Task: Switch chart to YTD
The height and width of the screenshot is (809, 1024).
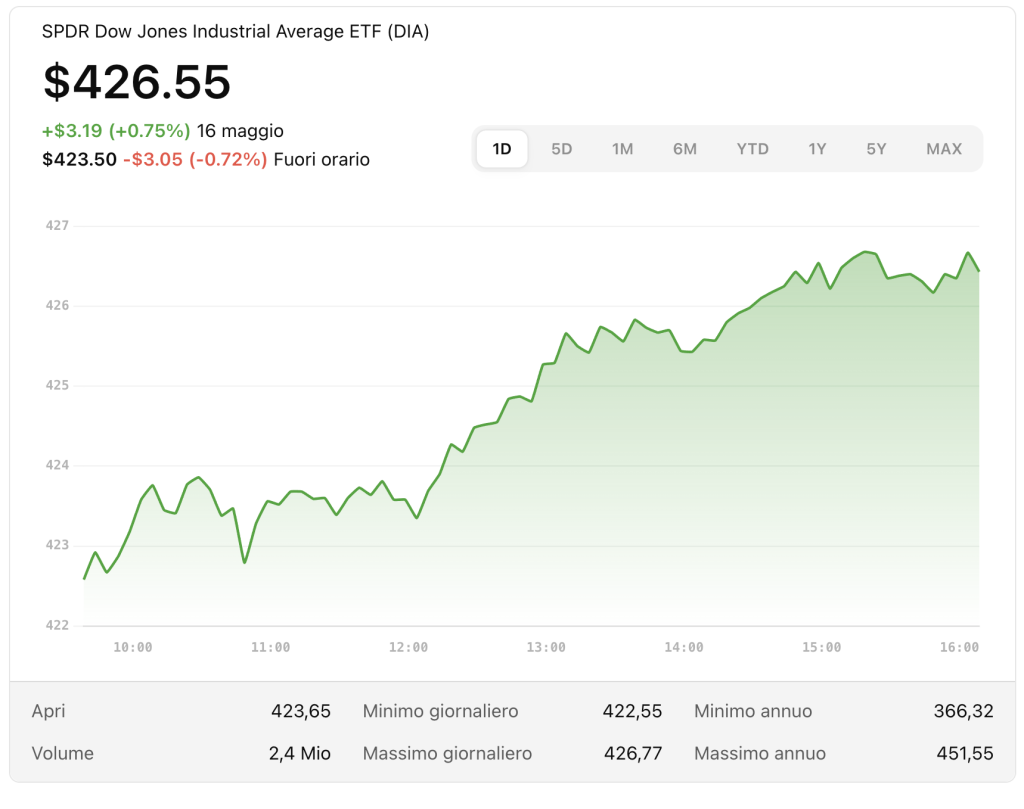Action: pyautogui.click(x=752, y=149)
